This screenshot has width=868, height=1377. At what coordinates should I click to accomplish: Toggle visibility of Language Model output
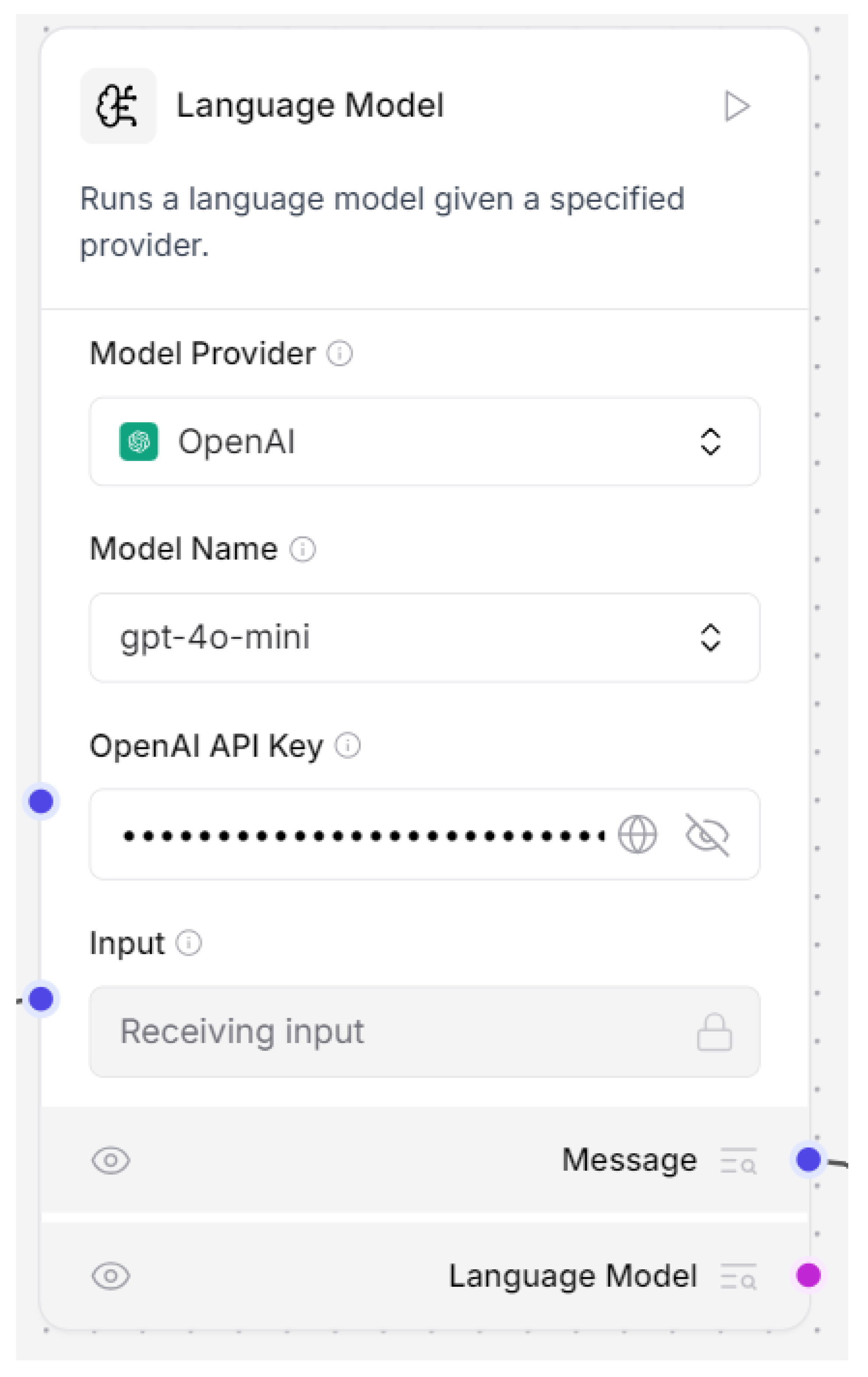tap(111, 1276)
